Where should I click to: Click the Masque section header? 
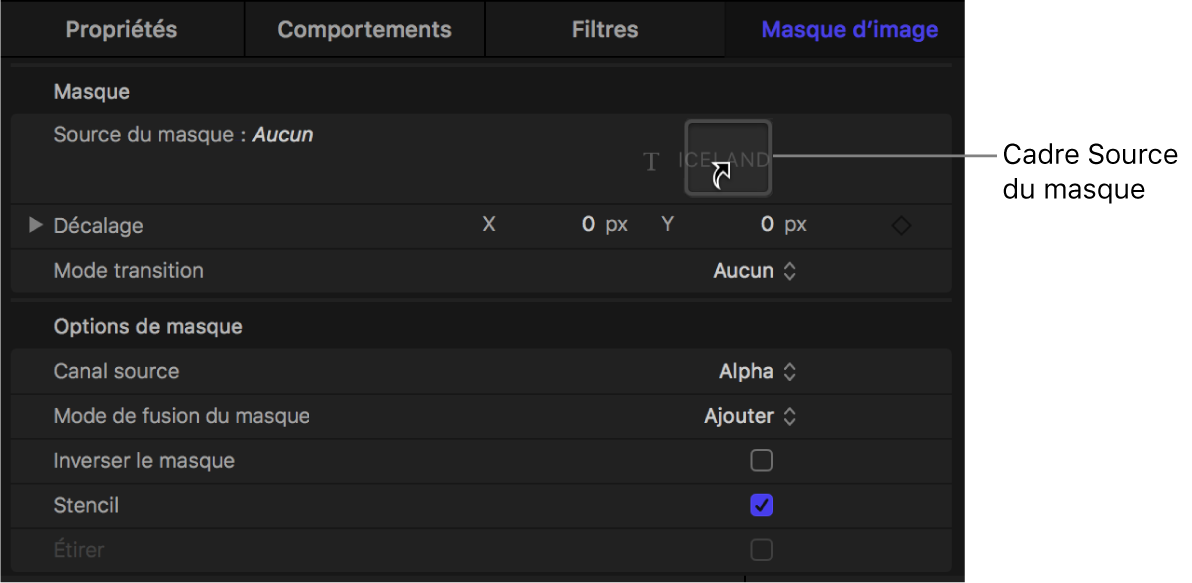point(92,92)
